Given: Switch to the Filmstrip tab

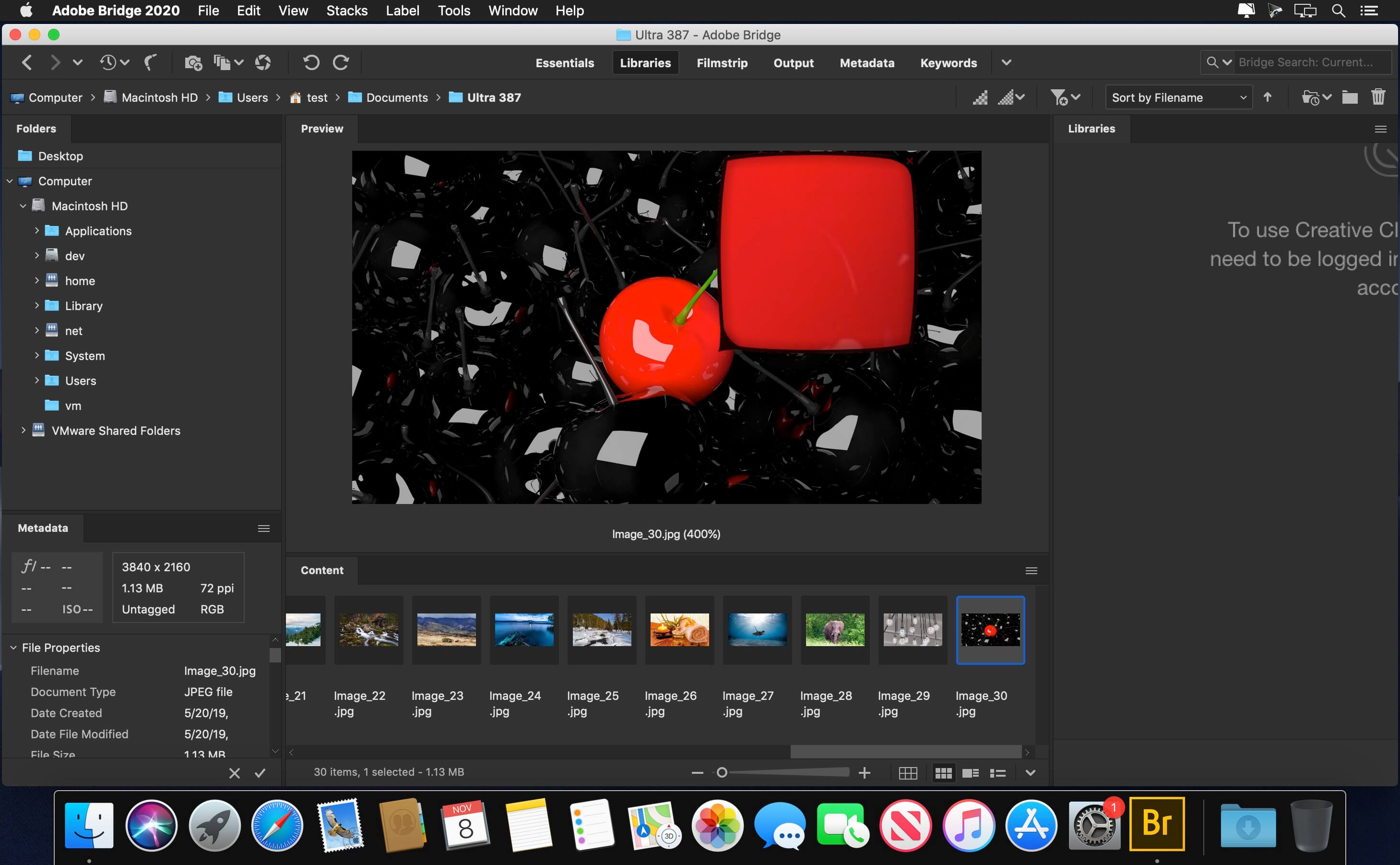Looking at the screenshot, I should coord(722,62).
